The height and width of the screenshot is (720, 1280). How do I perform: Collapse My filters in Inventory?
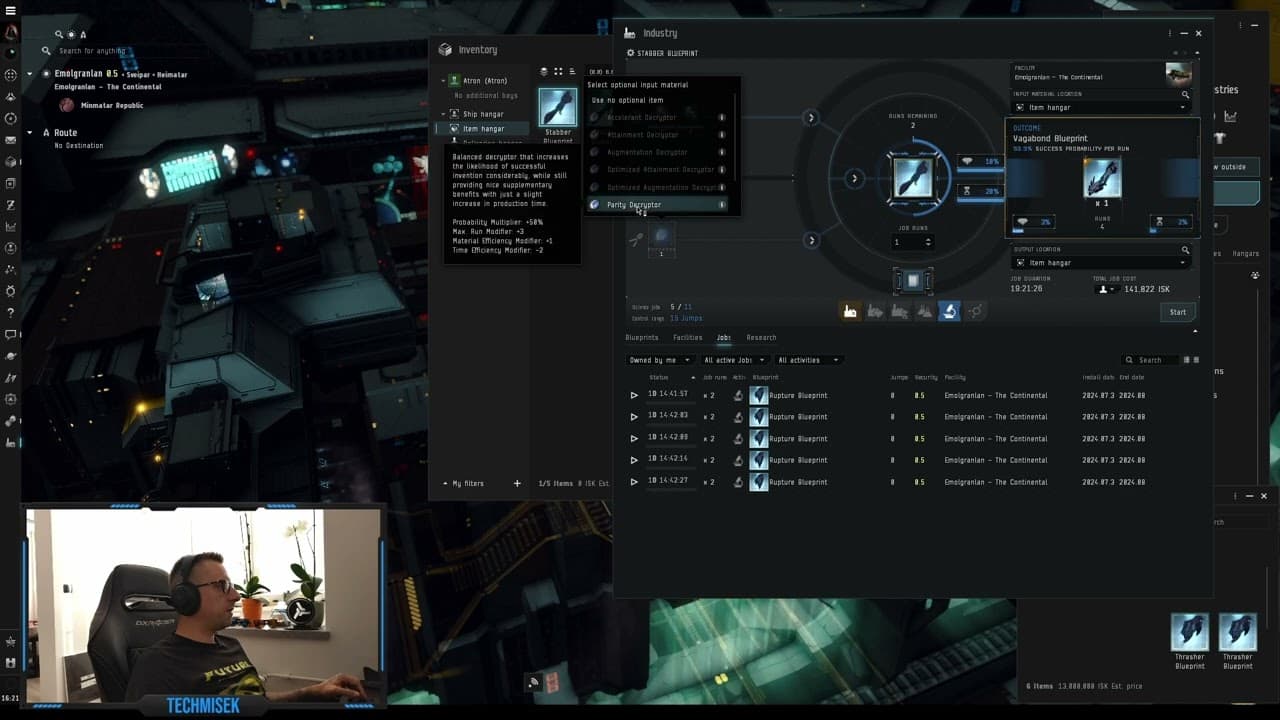coord(445,483)
